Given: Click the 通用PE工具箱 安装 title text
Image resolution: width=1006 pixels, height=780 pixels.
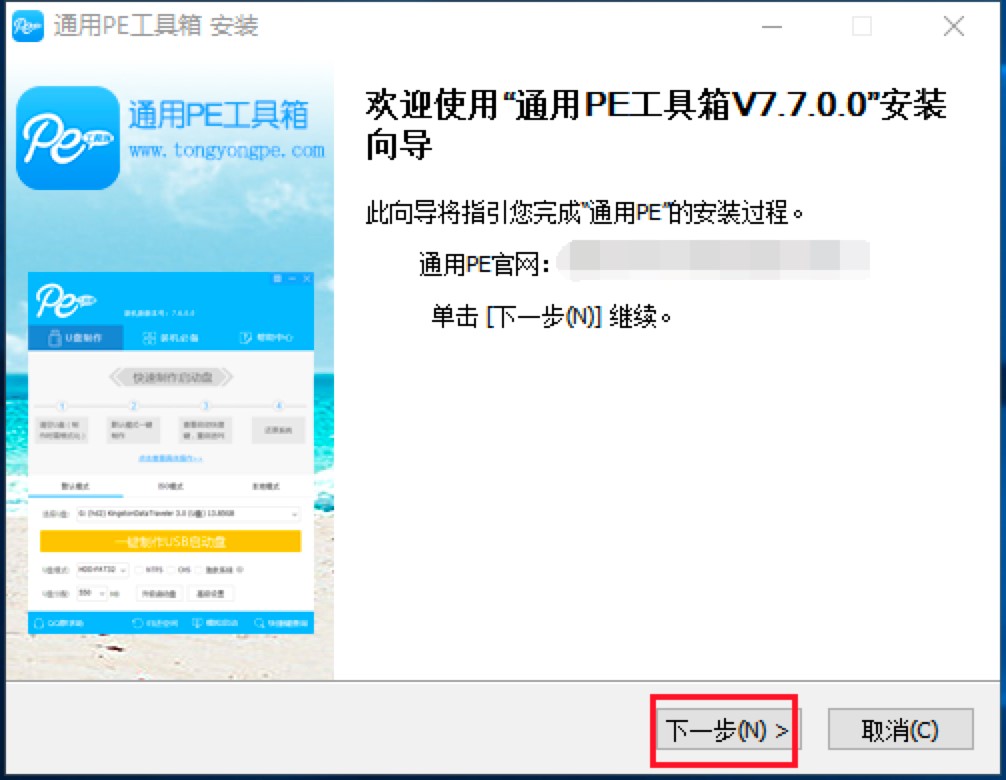Looking at the screenshot, I should point(156,26).
